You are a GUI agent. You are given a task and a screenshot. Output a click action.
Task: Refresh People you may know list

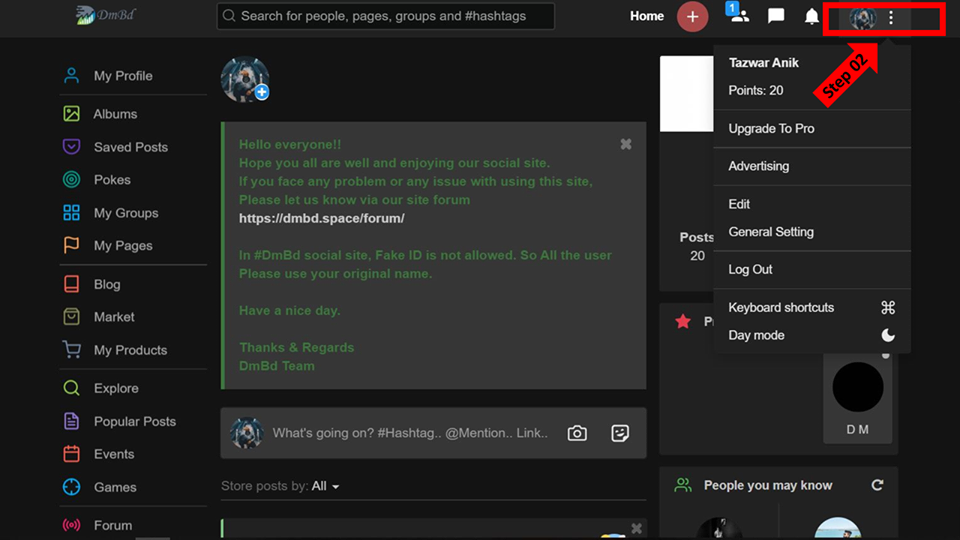click(877, 485)
